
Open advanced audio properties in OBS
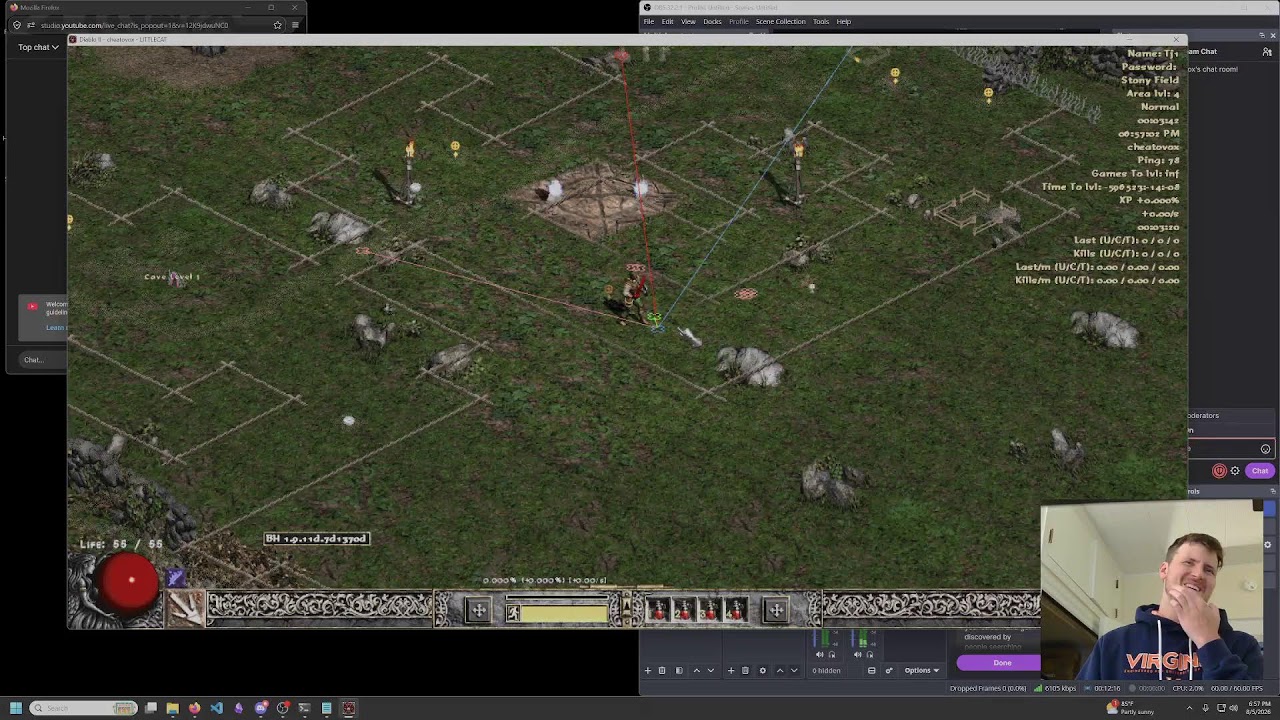pos(889,670)
